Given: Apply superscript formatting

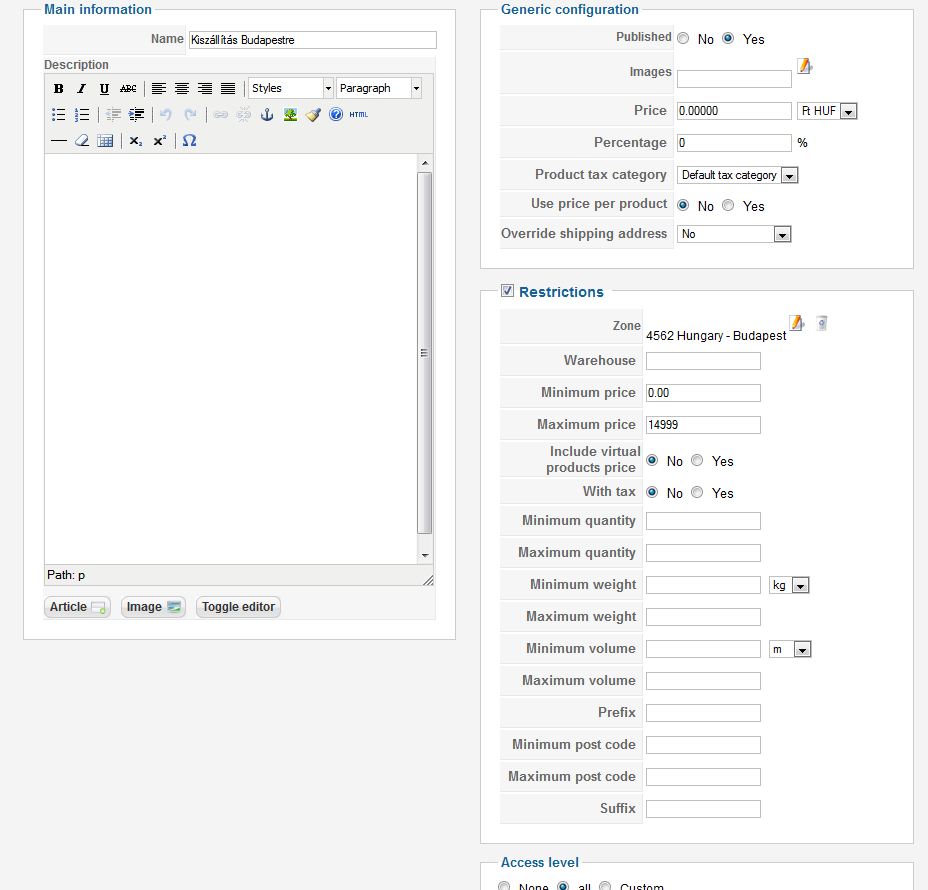Looking at the screenshot, I should [x=159, y=141].
